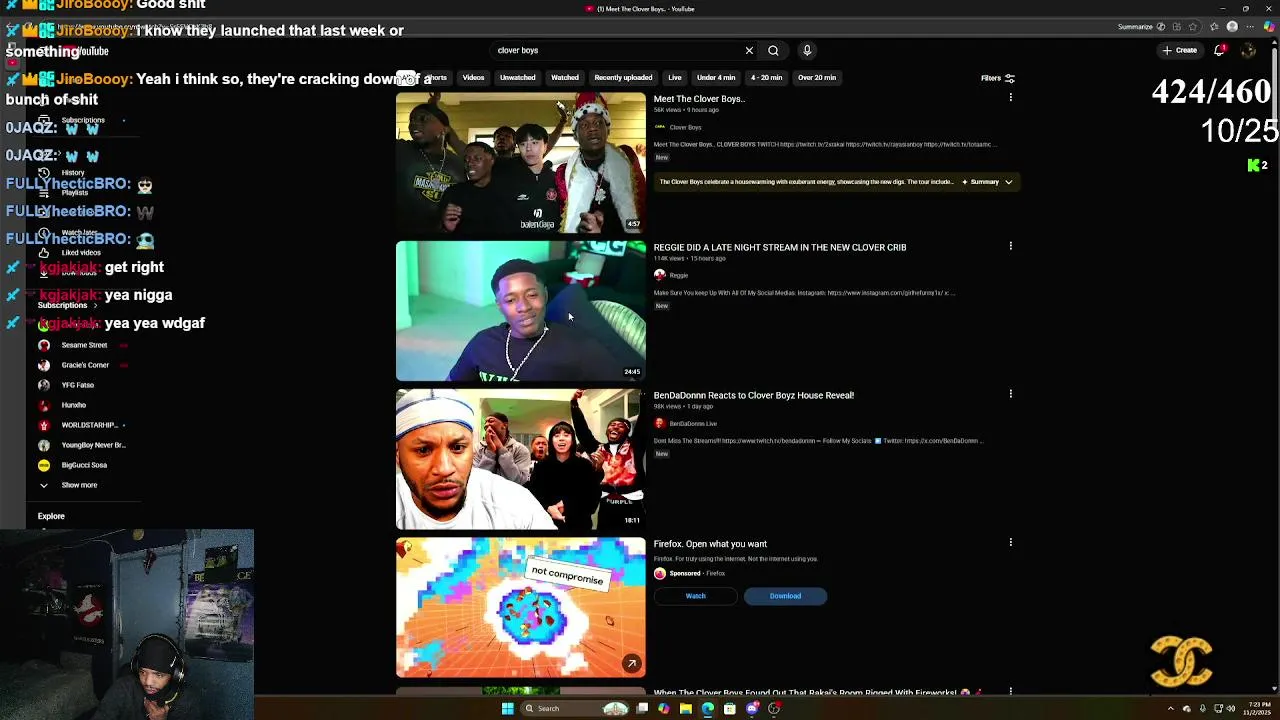Open the taskbar clock showing 7:23 PM
Image resolution: width=1280 pixels, height=720 pixels.
pos(1258,708)
